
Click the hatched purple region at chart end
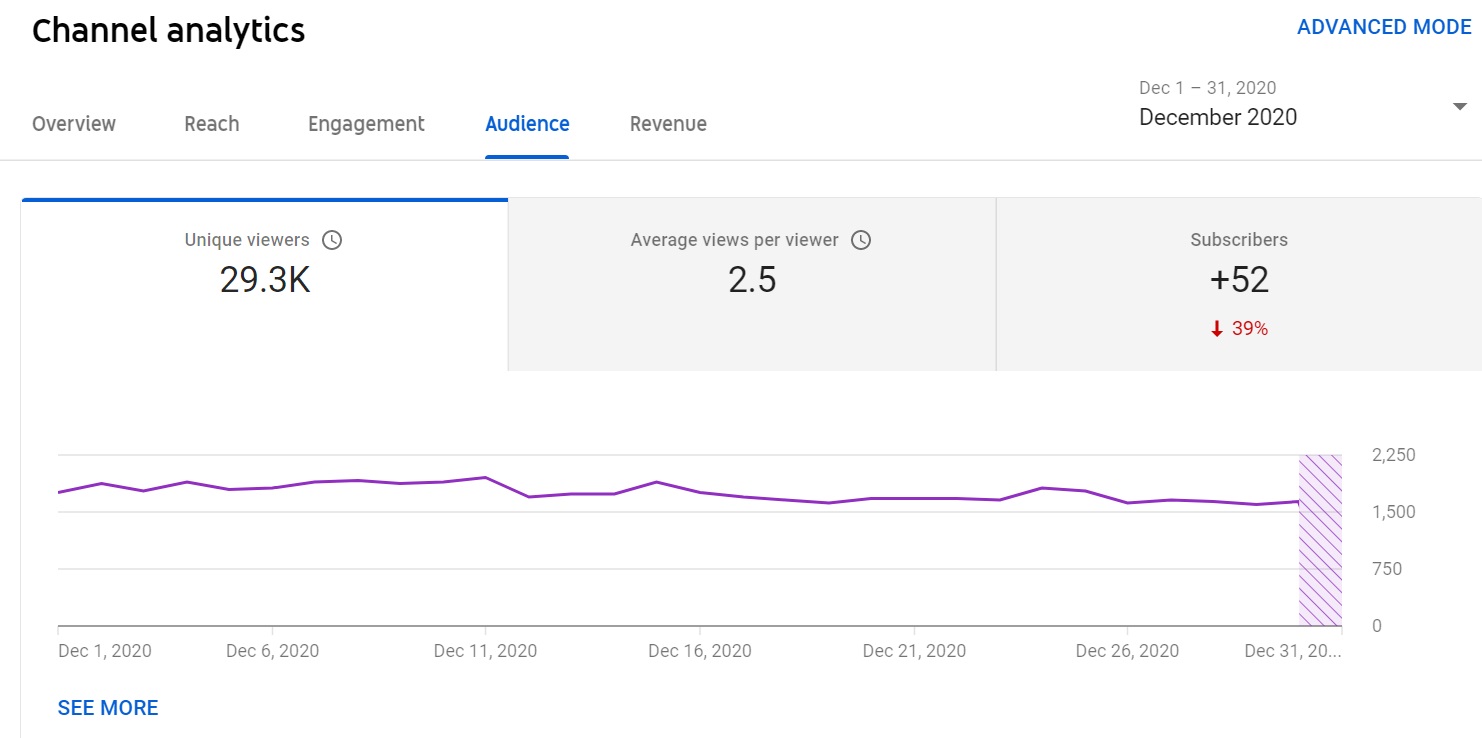click(x=1320, y=540)
